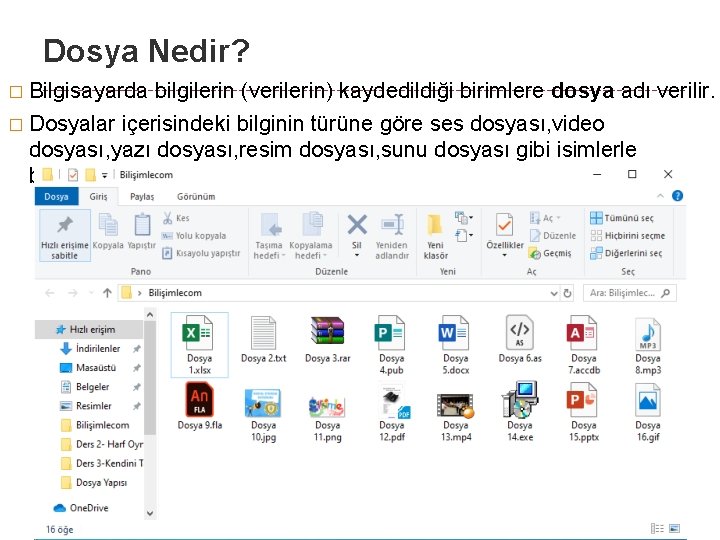Open Taşıma hedefi dropdown
This screenshot has width=720, height=540.
[x=269, y=236]
